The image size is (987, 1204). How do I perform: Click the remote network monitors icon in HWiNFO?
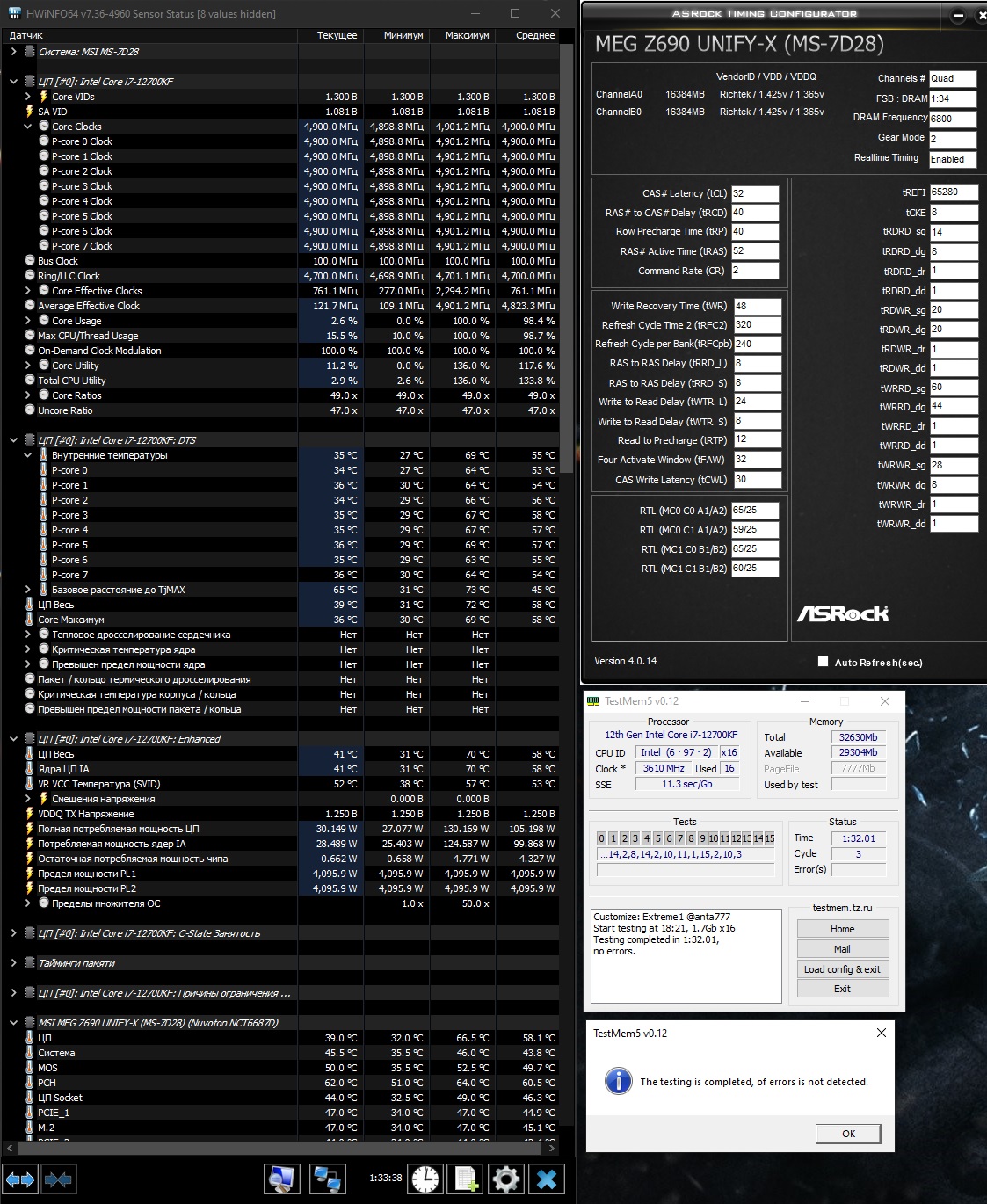(328, 1179)
